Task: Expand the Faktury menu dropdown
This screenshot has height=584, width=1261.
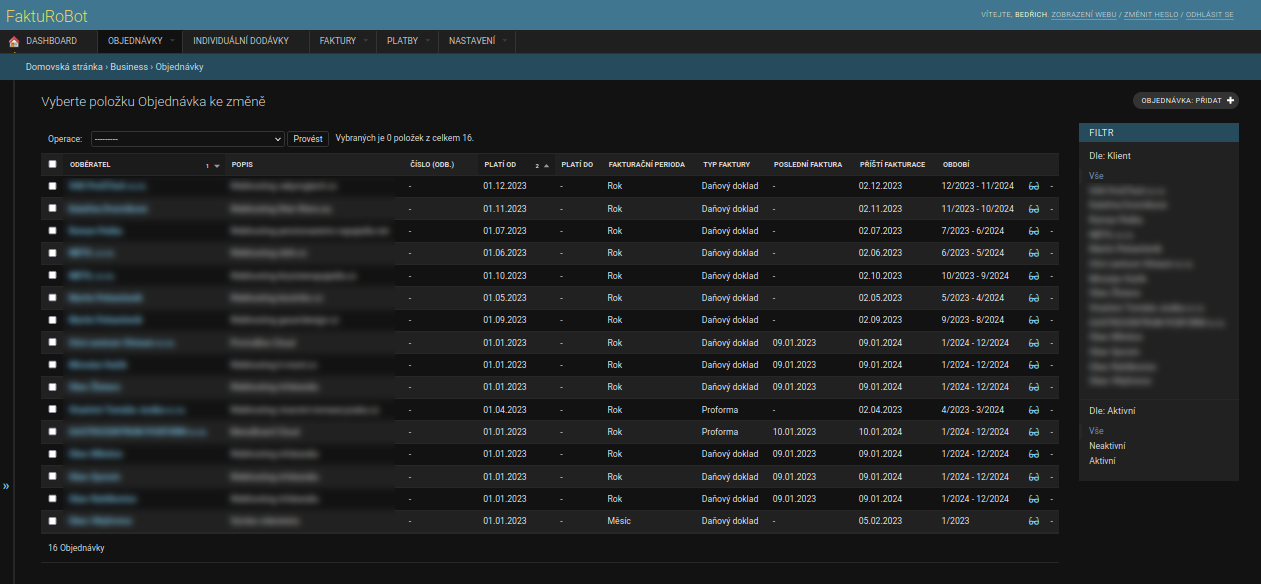Action: [x=345, y=41]
